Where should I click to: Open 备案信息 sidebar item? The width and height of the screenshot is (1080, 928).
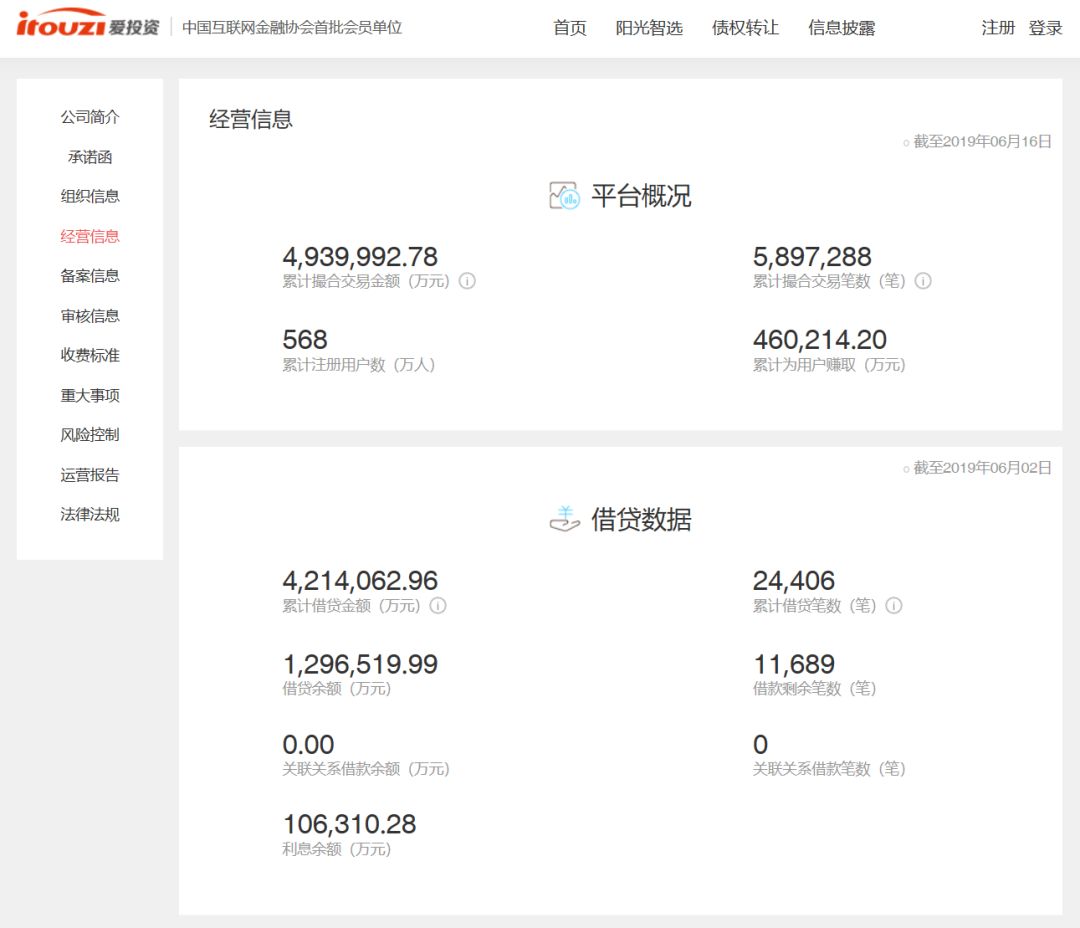tap(90, 276)
